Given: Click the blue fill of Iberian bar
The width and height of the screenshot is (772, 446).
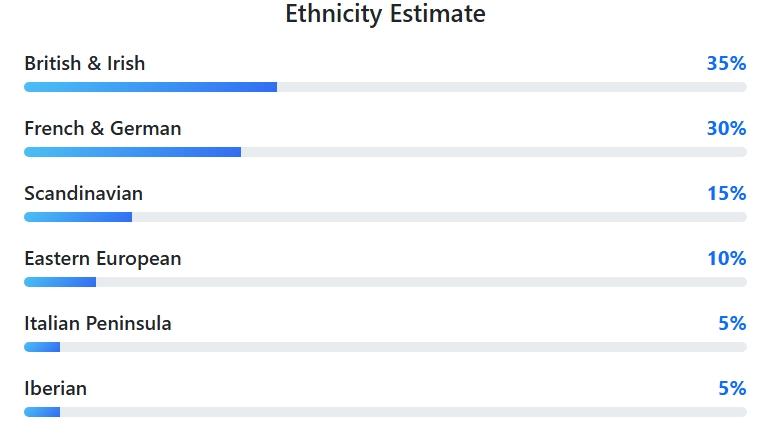Looking at the screenshot, I should click(x=42, y=412).
